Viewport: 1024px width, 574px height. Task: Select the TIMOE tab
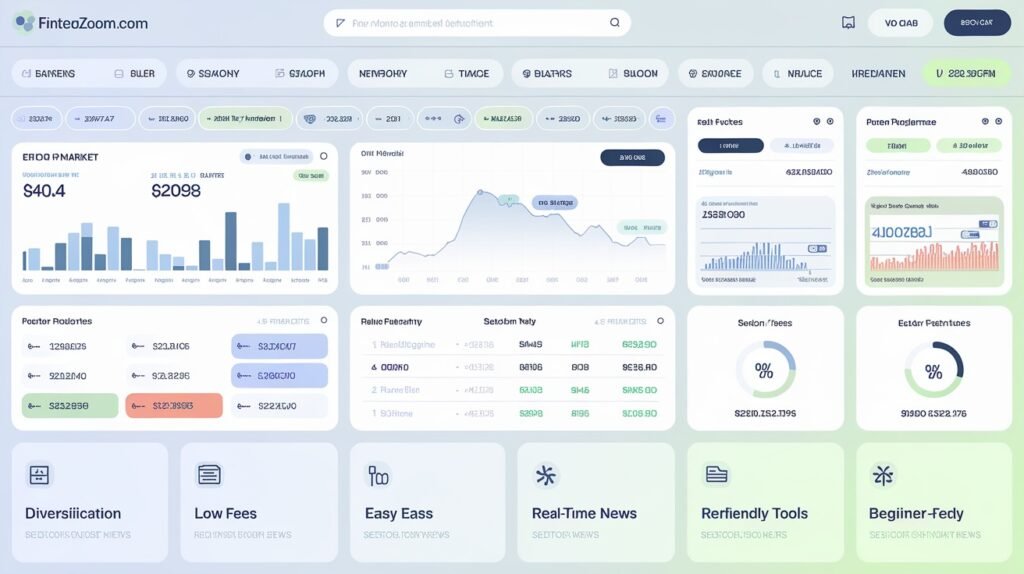pyautogui.click(x=466, y=74)
